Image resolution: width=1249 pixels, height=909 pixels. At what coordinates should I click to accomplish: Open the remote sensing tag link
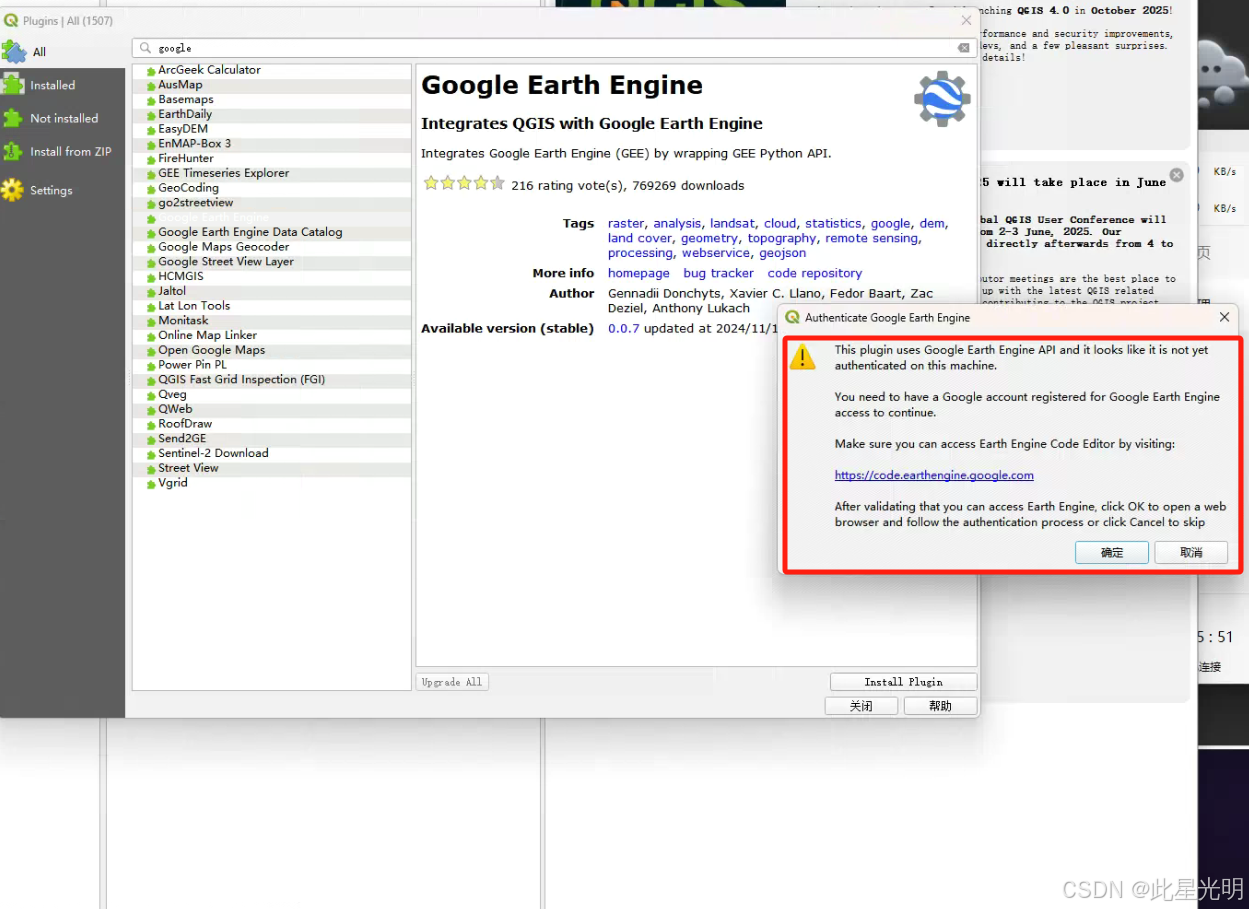point(871,238)
